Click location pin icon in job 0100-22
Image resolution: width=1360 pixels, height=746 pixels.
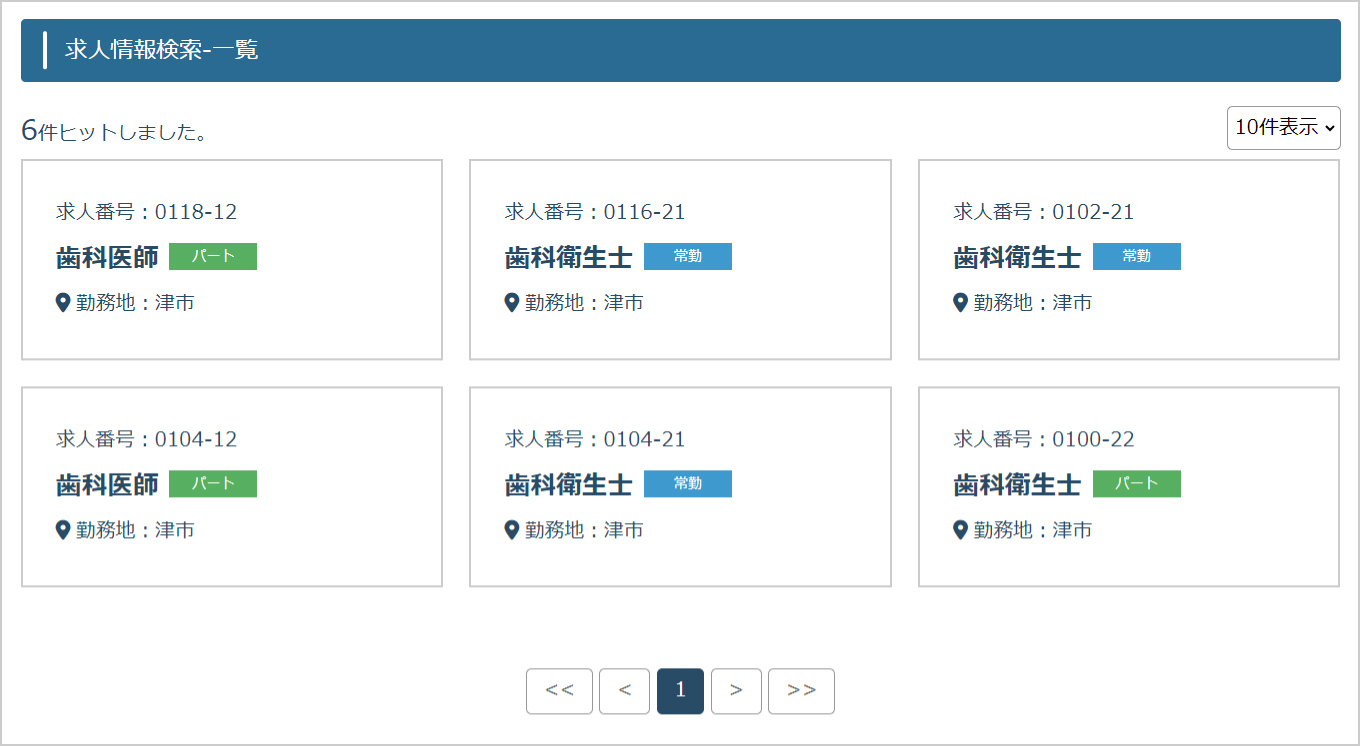(x=961, y=529)
